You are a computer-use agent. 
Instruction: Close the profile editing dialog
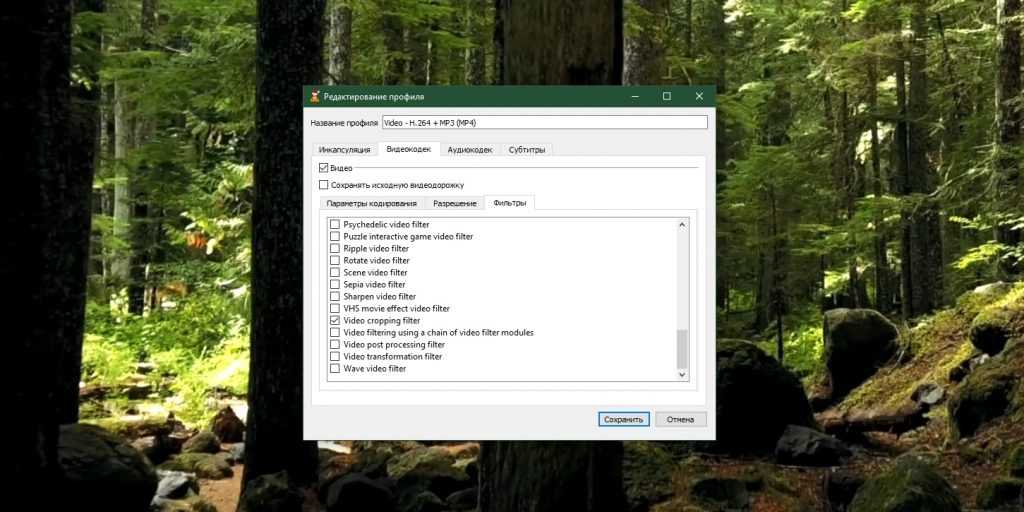click(x=697, y=97)
